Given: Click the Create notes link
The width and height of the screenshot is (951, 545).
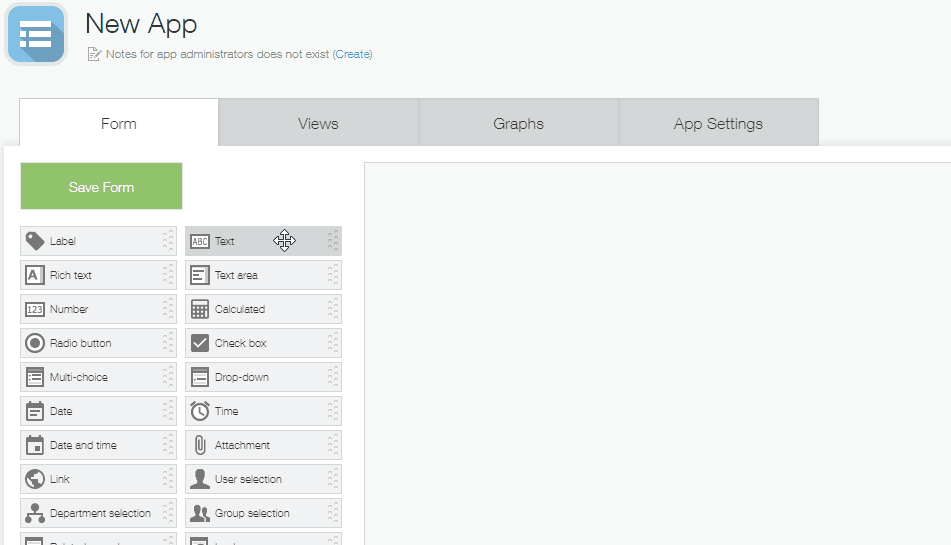Looking at the screenshot, I should pyautogui.click(x=352, y=54).
